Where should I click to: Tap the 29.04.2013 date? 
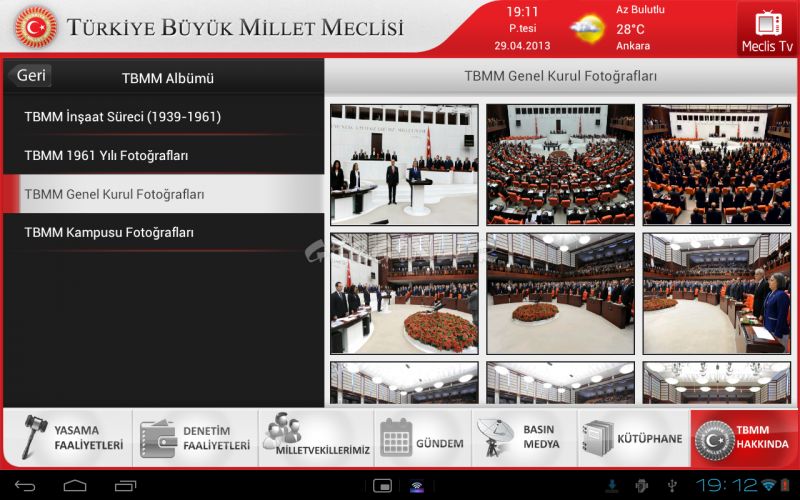pos(522,45)
